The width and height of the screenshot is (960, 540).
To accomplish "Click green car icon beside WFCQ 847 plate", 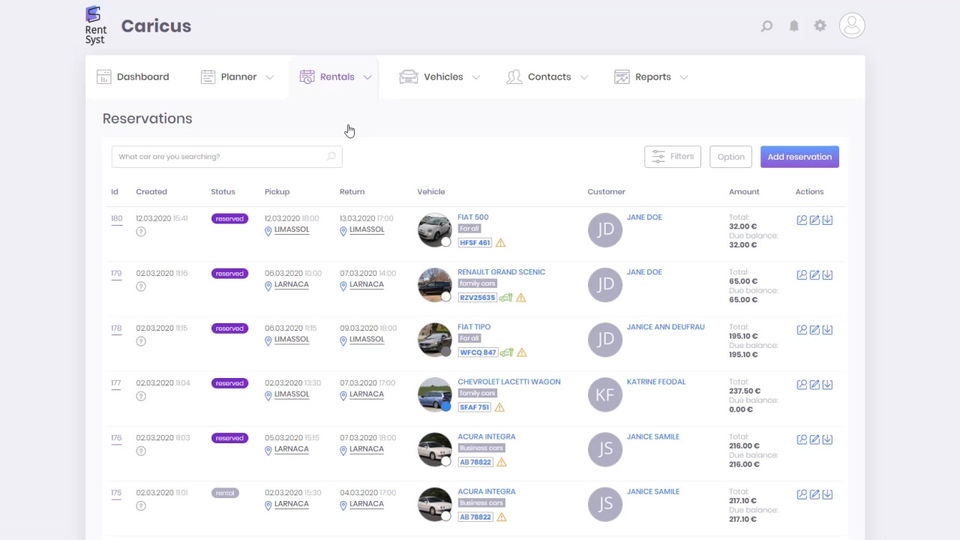I will tap(506, 353).
